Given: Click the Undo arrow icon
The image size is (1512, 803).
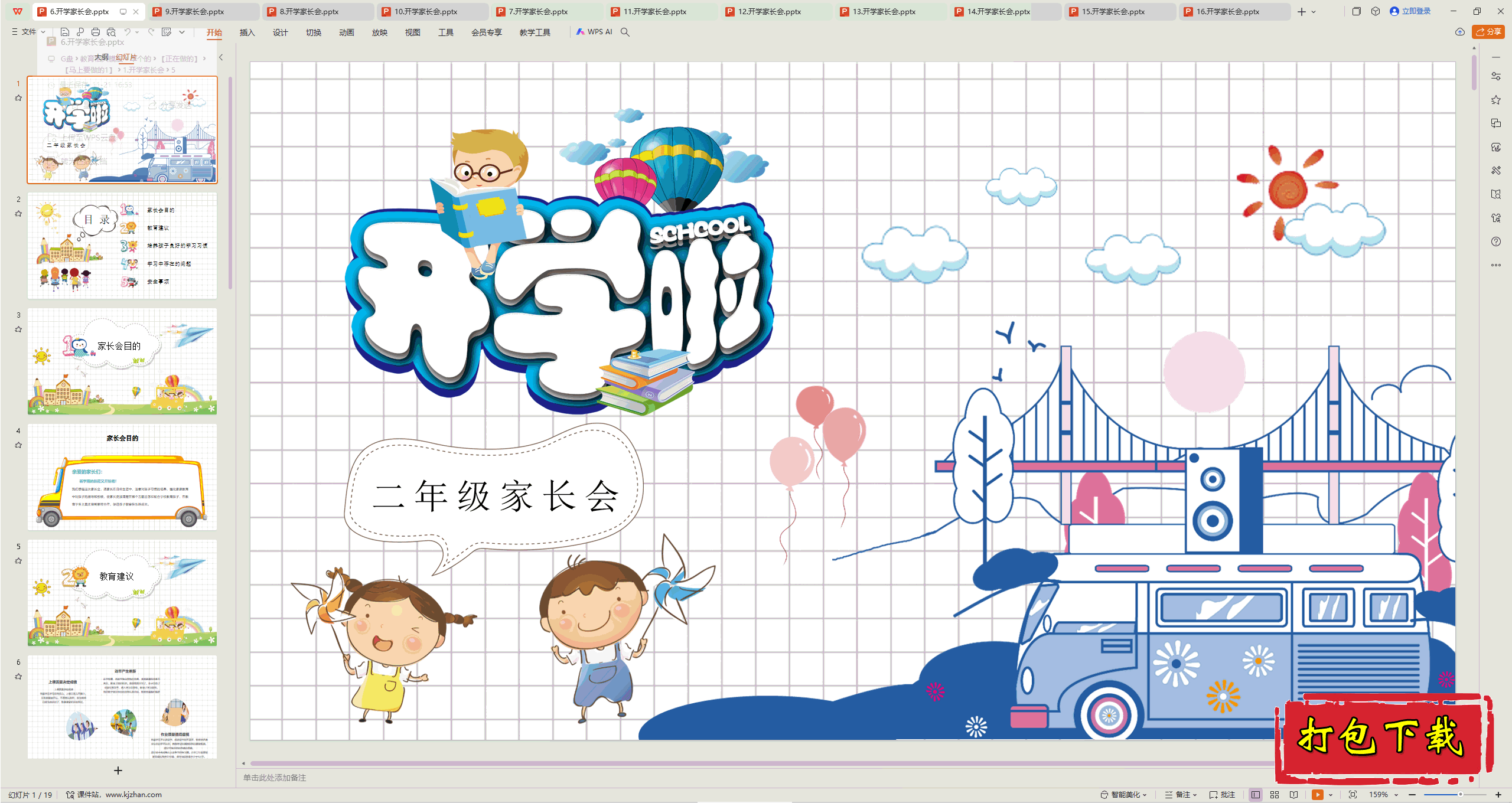Looking at the screenshot, I should (127, 32).
